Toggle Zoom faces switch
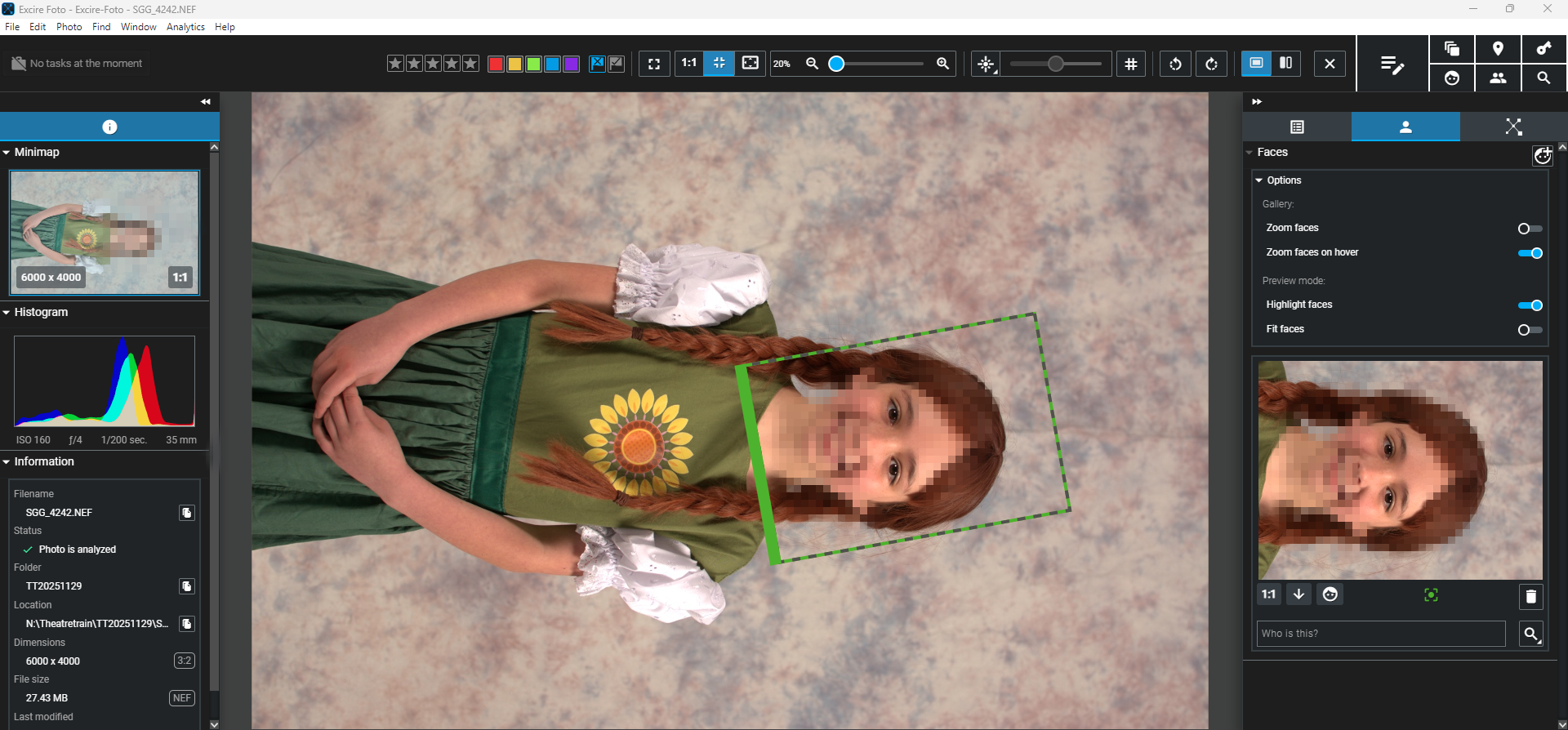The height and width of the screenshot is (730, 1568). click(x=1530, y=229)
